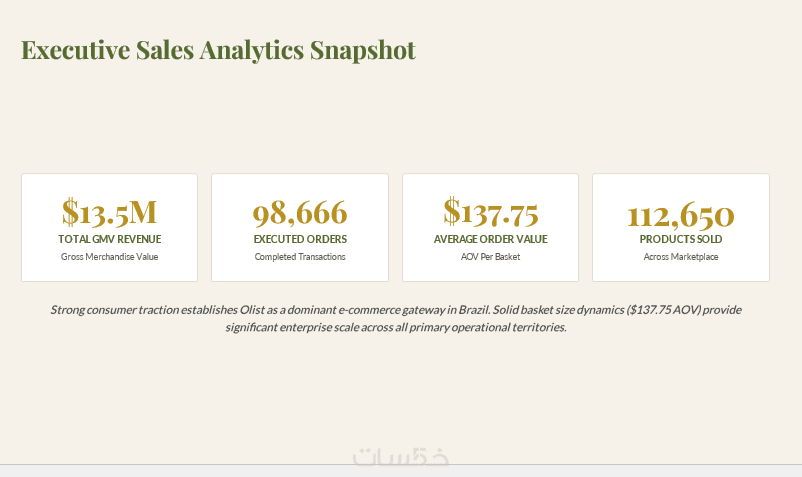Screen dimensions: 802x477
Task: Select the 98,666 orders figure
Action: tap(300, 213)
